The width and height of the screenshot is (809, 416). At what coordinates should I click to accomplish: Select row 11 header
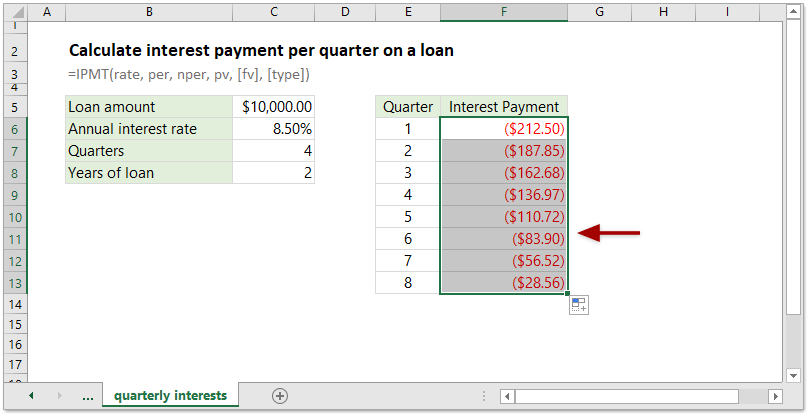(16, 239)
